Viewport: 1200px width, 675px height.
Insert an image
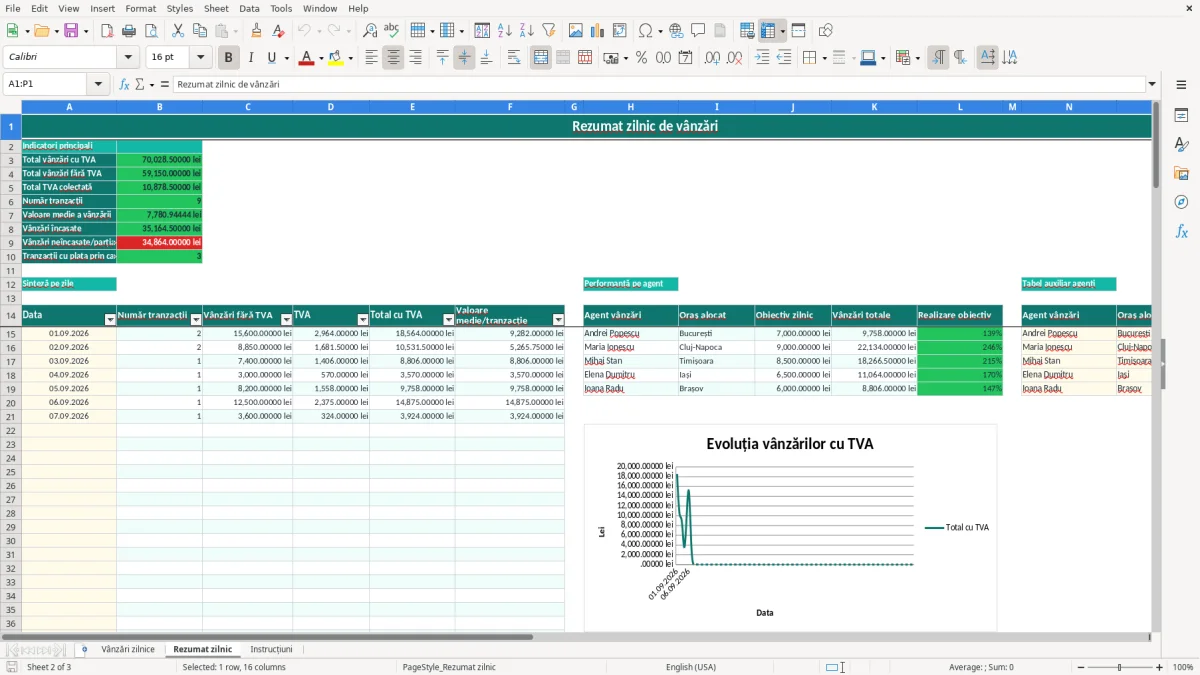coord(575,31)
